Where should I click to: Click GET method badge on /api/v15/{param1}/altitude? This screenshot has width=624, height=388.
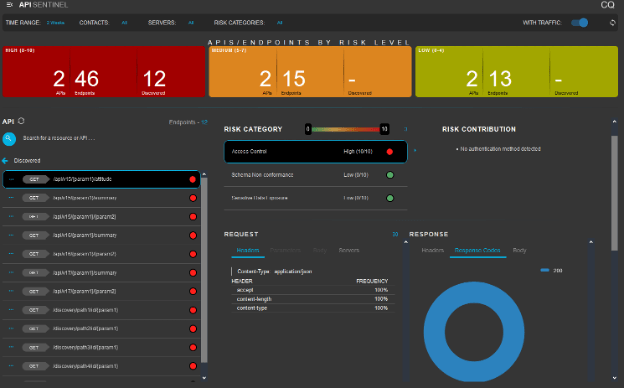click(35, 179)
